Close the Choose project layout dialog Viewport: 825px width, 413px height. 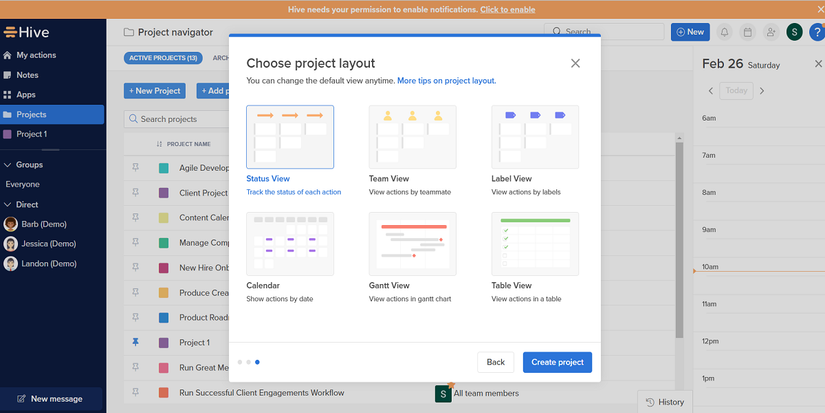tap(575, 63)
